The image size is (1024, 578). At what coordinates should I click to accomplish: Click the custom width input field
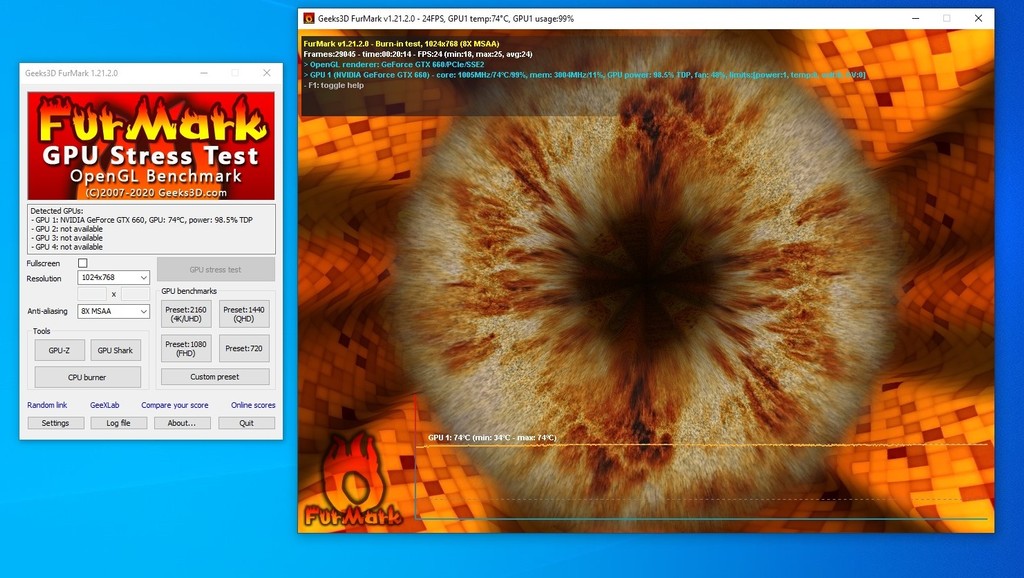[x=92, y=294]
